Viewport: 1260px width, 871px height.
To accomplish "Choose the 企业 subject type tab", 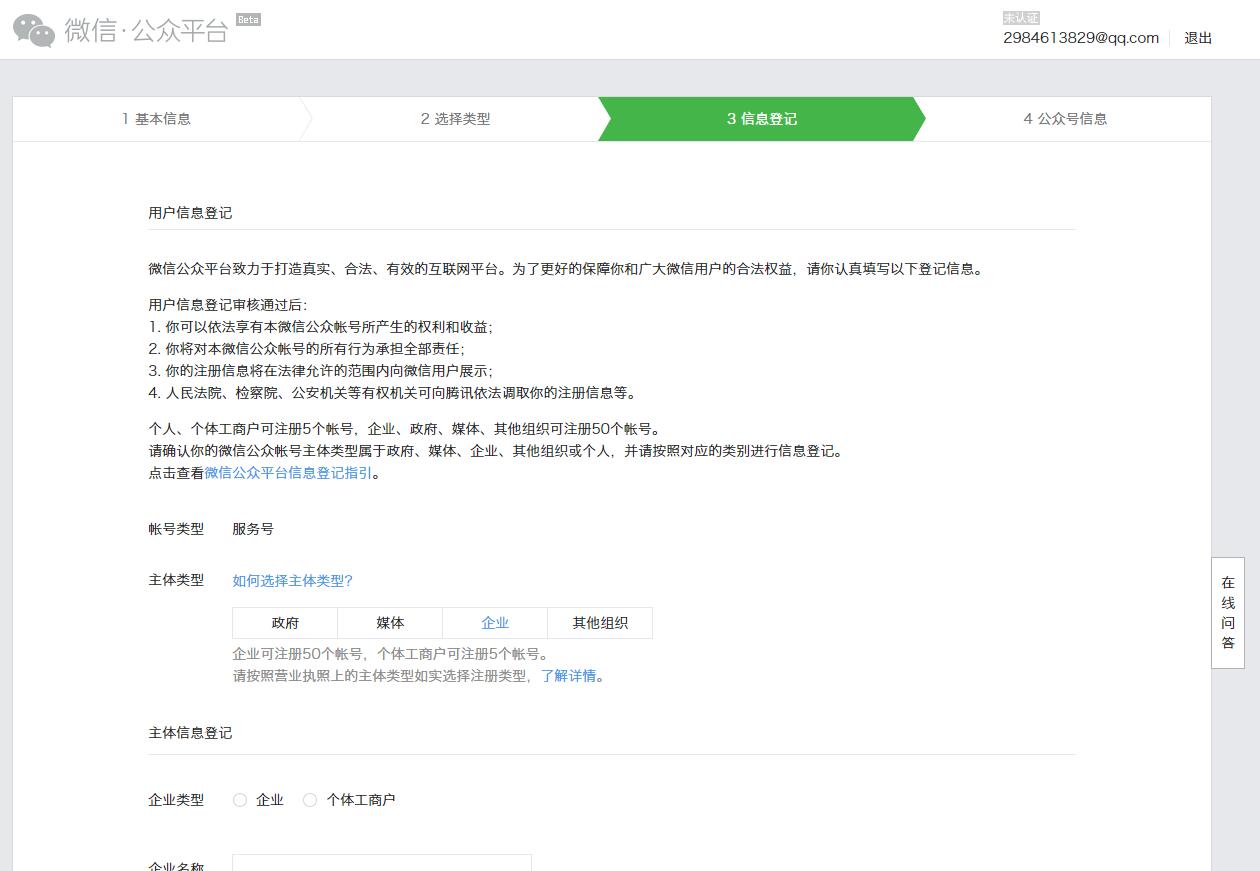I will click(495, 623).
